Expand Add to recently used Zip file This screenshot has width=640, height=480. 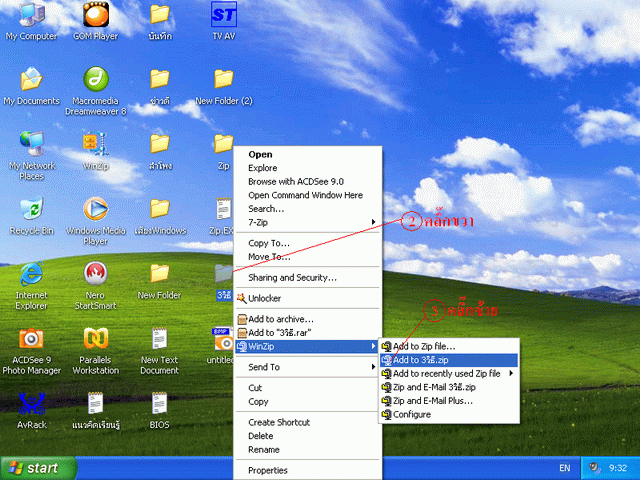tap(449, 373)
